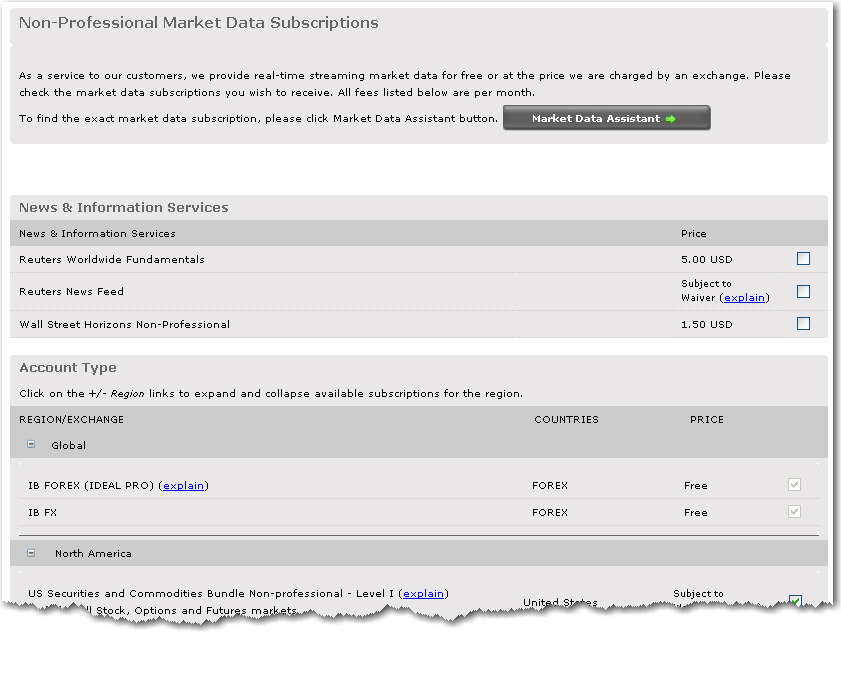Tick the Reuters News Feed checkbox
The width and height of the screenshot is (841, 680).
(803, 292)
